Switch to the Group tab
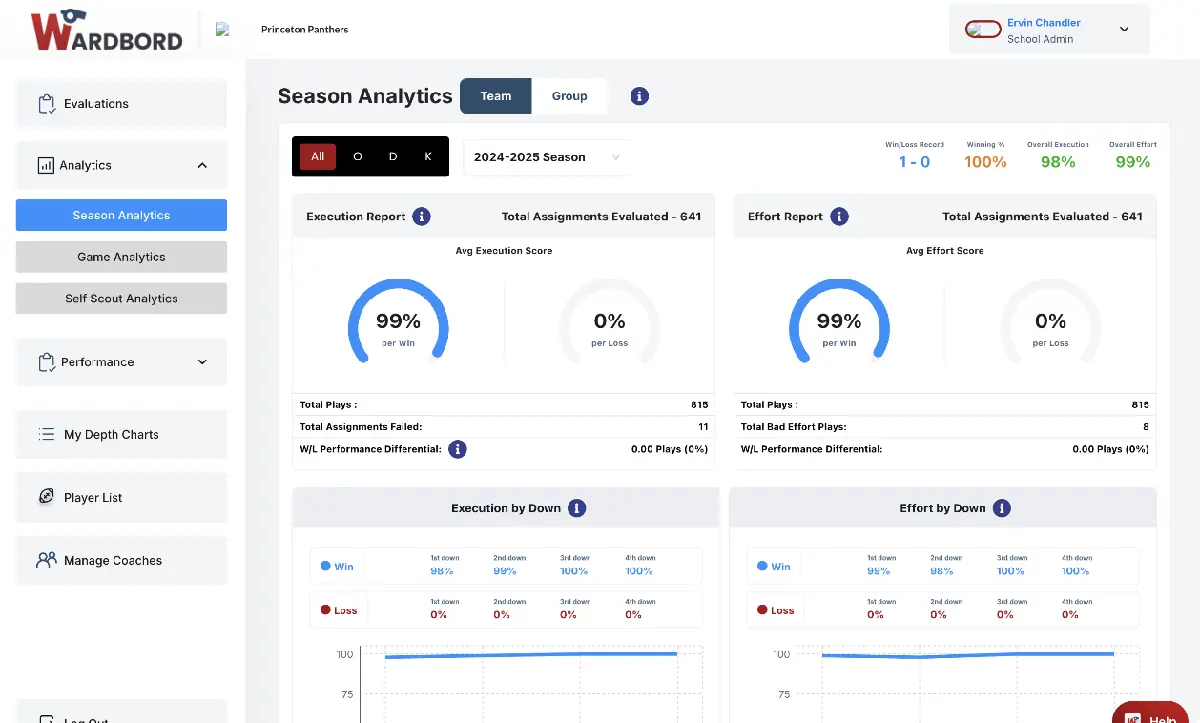Viewport: 1200px width, 723px height. 570,95
